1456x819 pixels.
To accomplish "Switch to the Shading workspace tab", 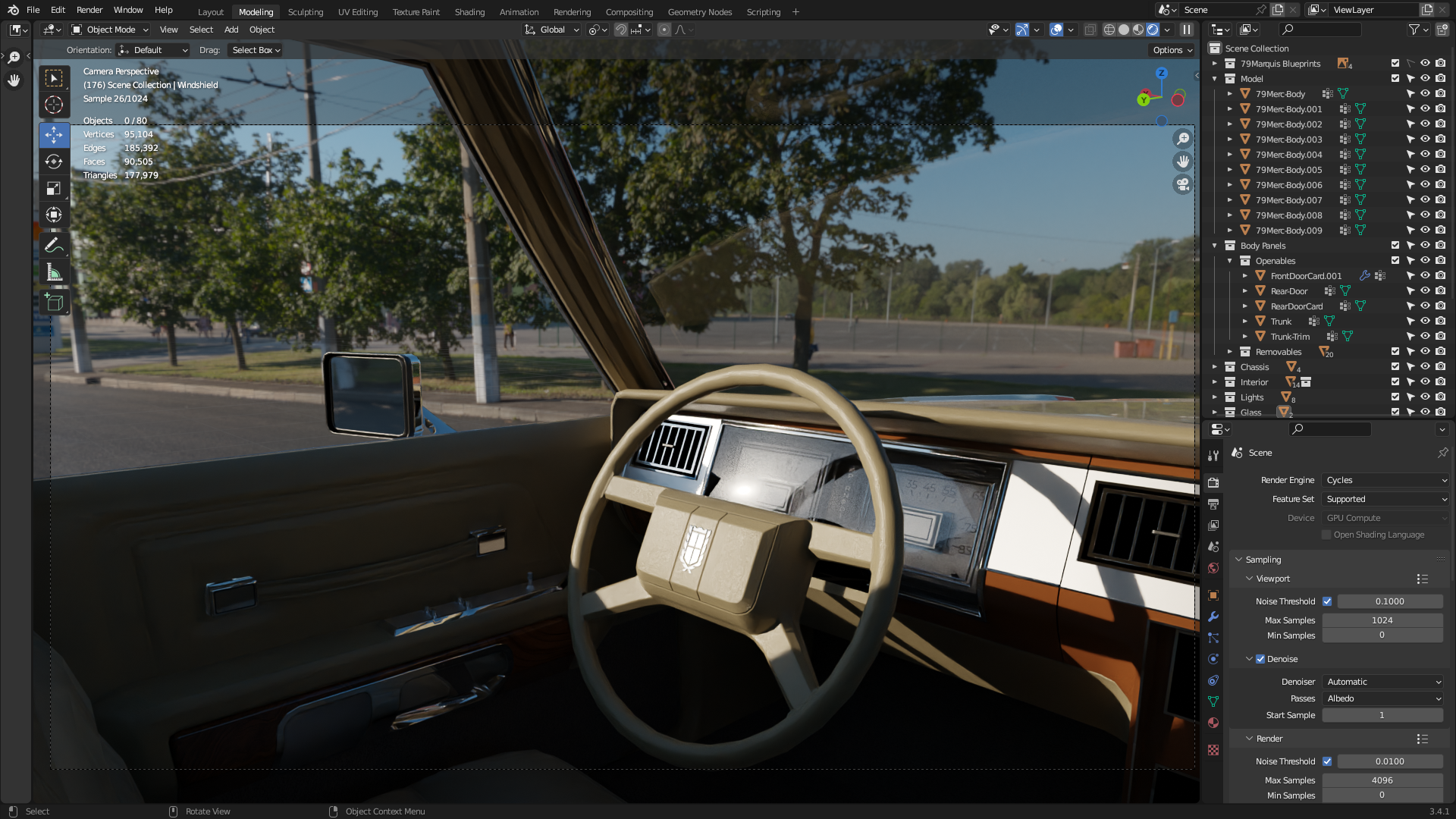I will (469, 11).
